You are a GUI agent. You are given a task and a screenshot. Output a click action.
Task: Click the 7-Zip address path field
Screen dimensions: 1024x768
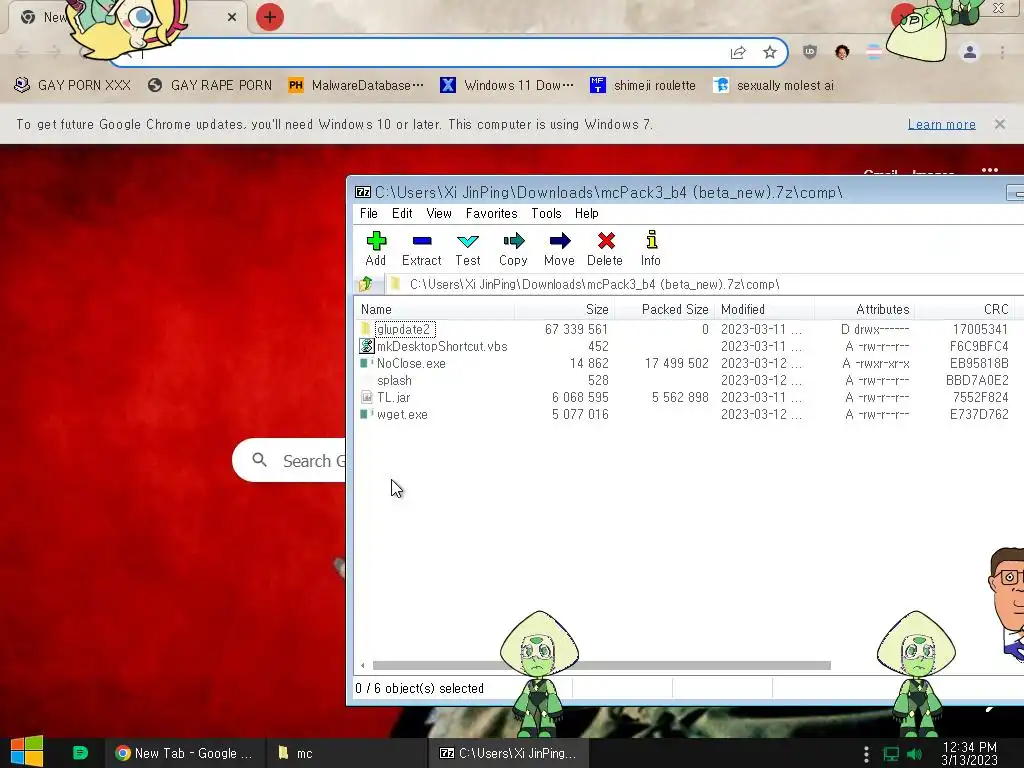(705, 284)
